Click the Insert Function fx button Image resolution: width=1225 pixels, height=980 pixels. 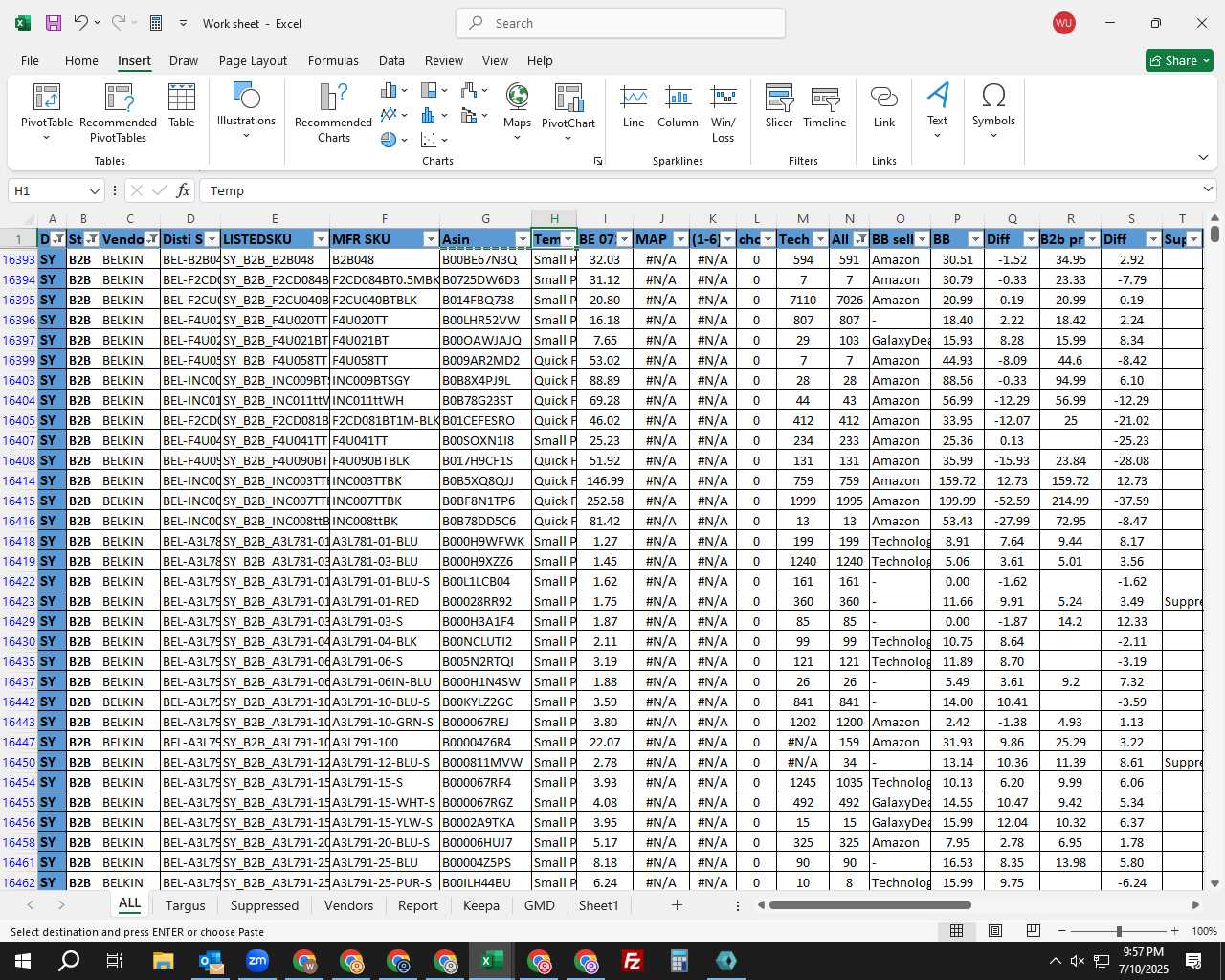click(183, 190)
